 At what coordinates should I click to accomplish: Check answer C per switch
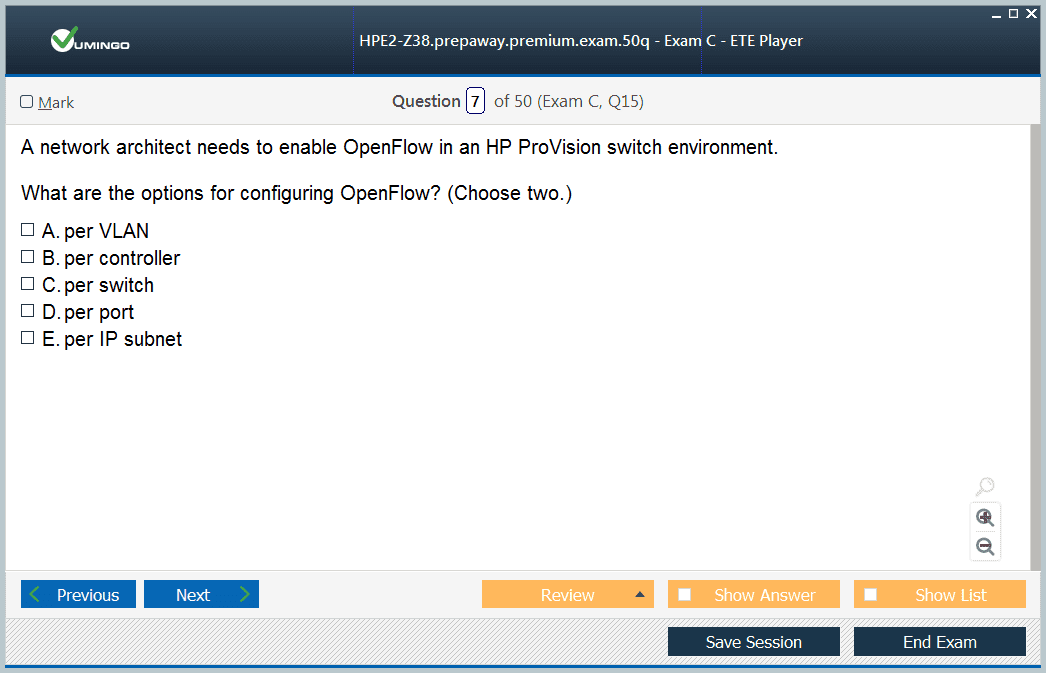27,283
